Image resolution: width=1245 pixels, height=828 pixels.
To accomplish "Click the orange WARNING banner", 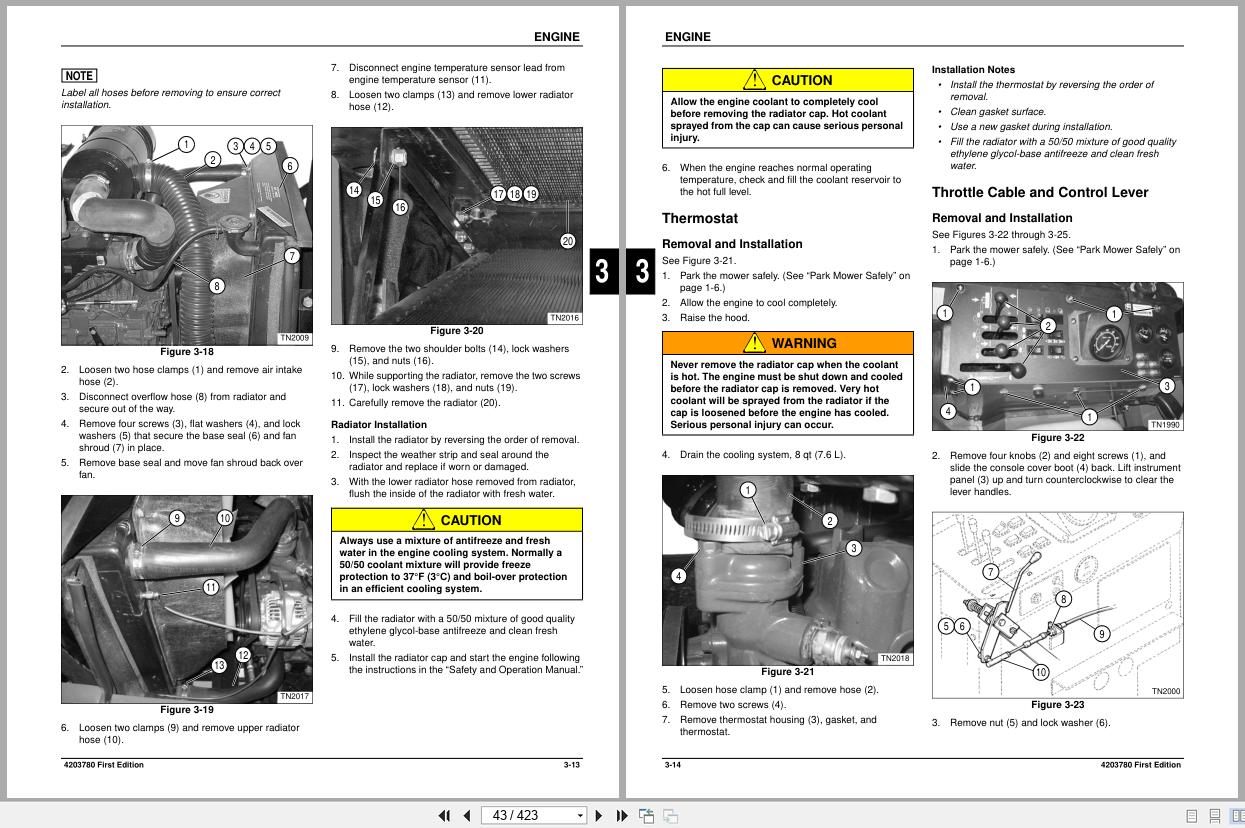I will coord(788,343).
